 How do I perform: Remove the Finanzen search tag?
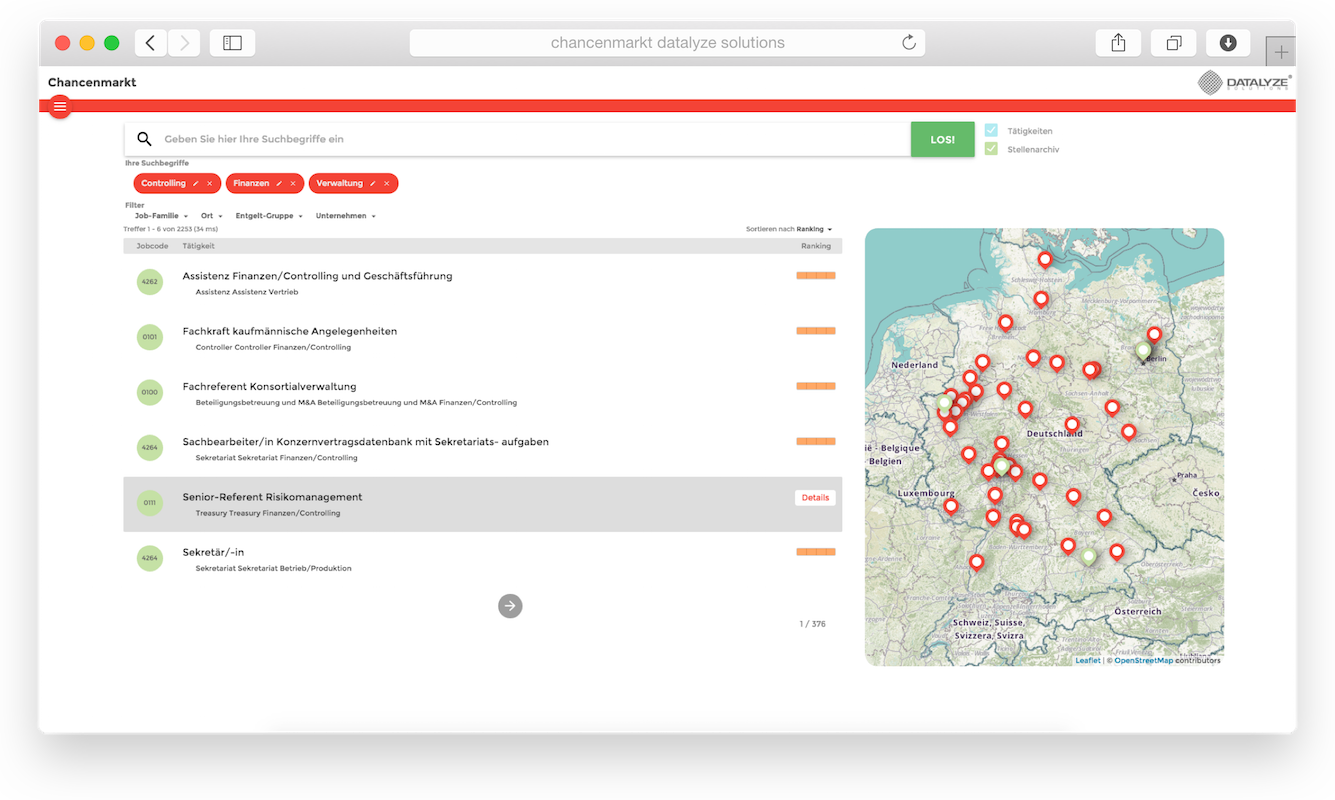click(293, 184)
